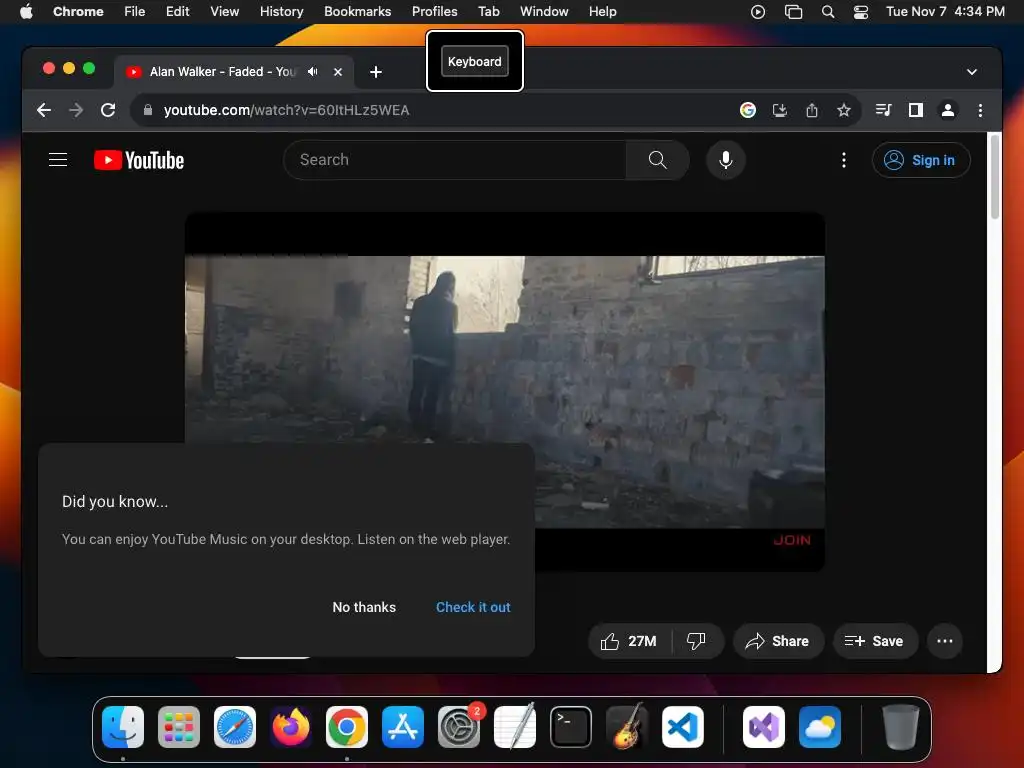Open the Tab menu
Viewport: 1024px width, 768px height.
click(488, 12)
